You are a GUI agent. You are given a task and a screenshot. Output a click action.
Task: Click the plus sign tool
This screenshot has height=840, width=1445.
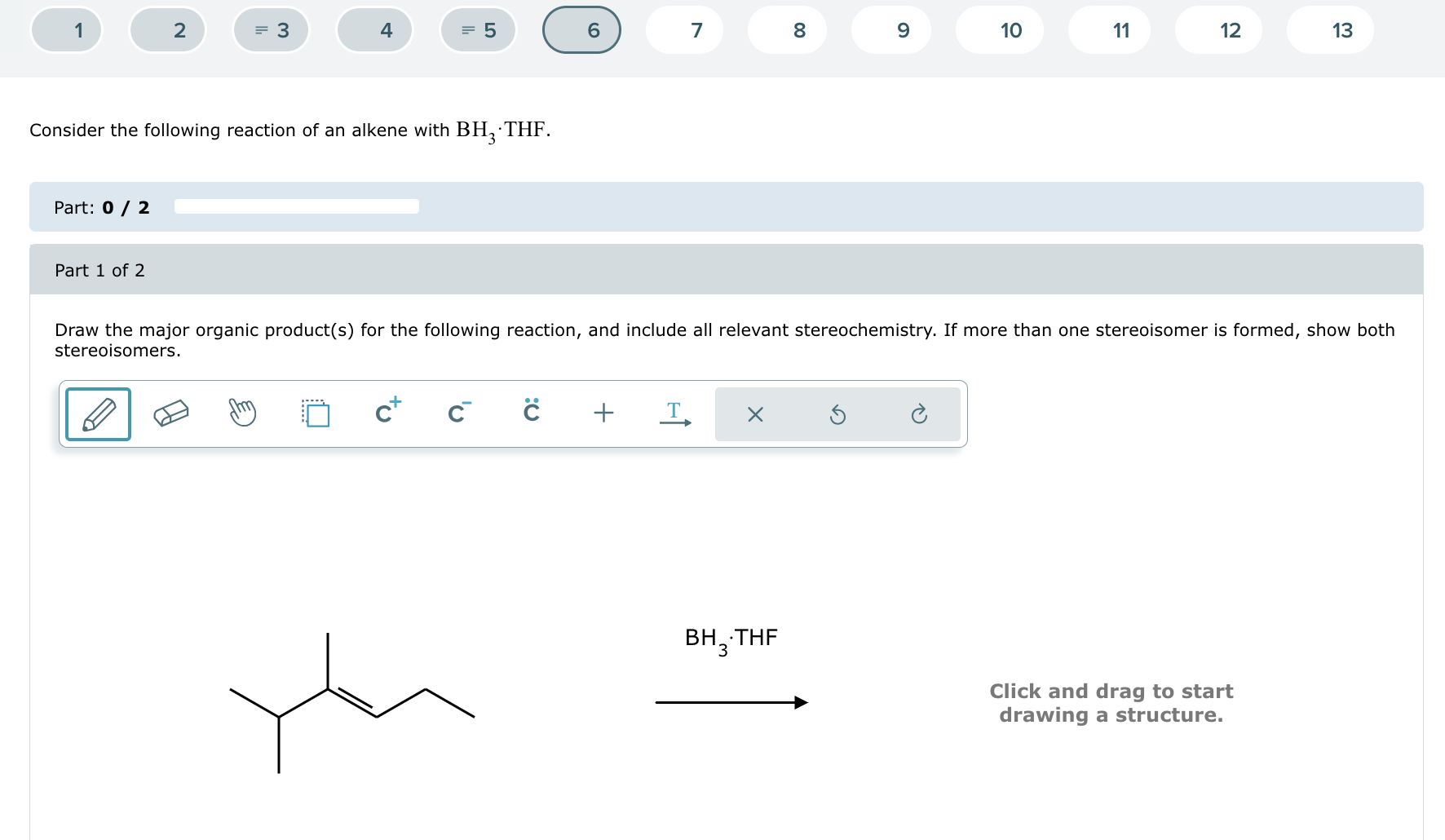[603, 413]
